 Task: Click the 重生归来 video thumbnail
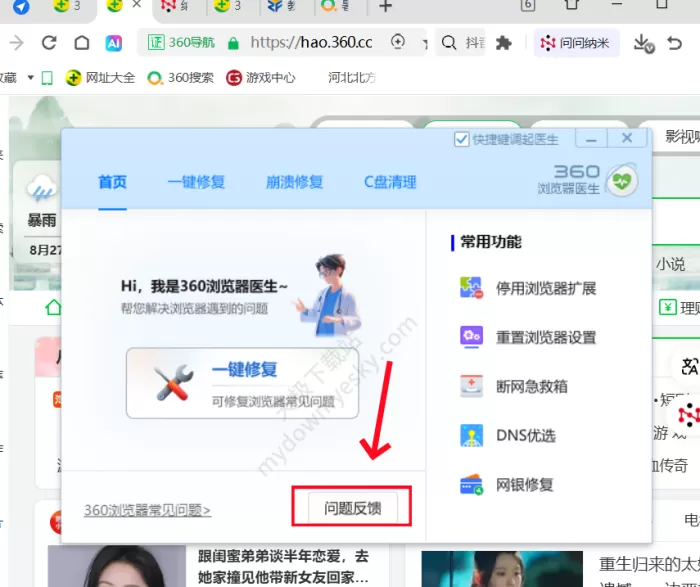coord(502,569)
